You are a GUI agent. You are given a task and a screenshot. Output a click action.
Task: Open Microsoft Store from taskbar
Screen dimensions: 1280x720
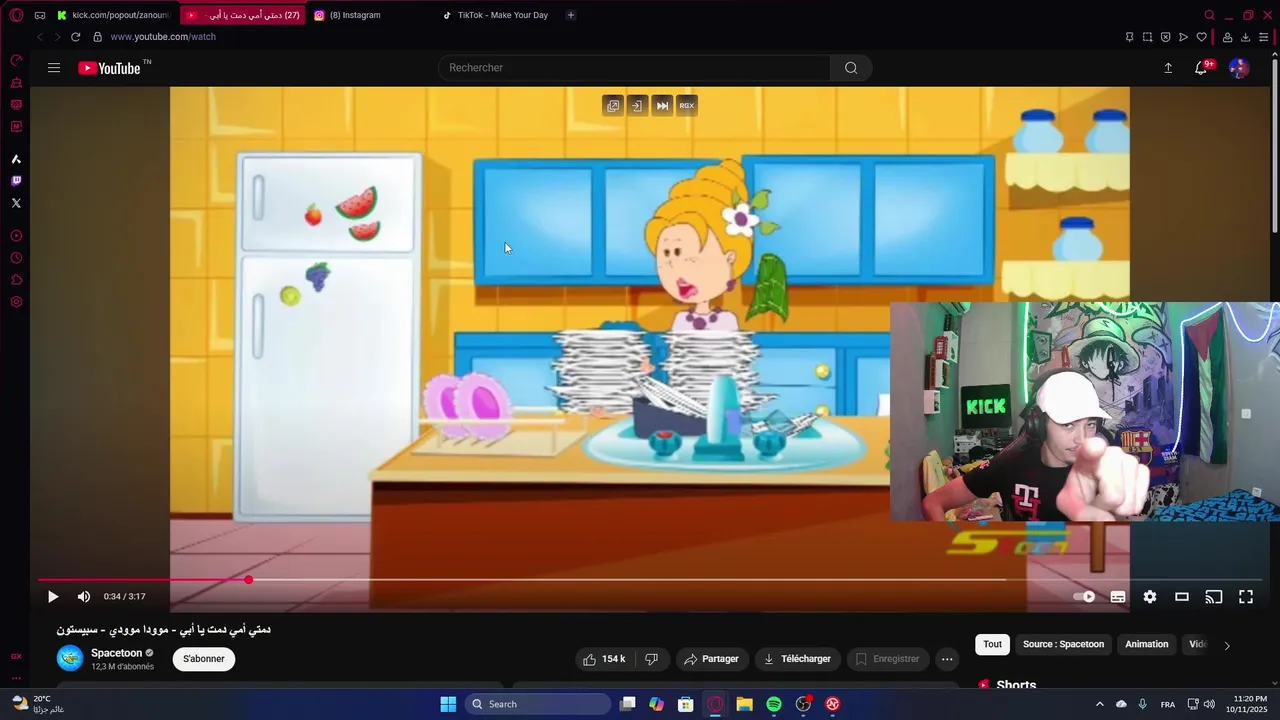pos(686,704)
